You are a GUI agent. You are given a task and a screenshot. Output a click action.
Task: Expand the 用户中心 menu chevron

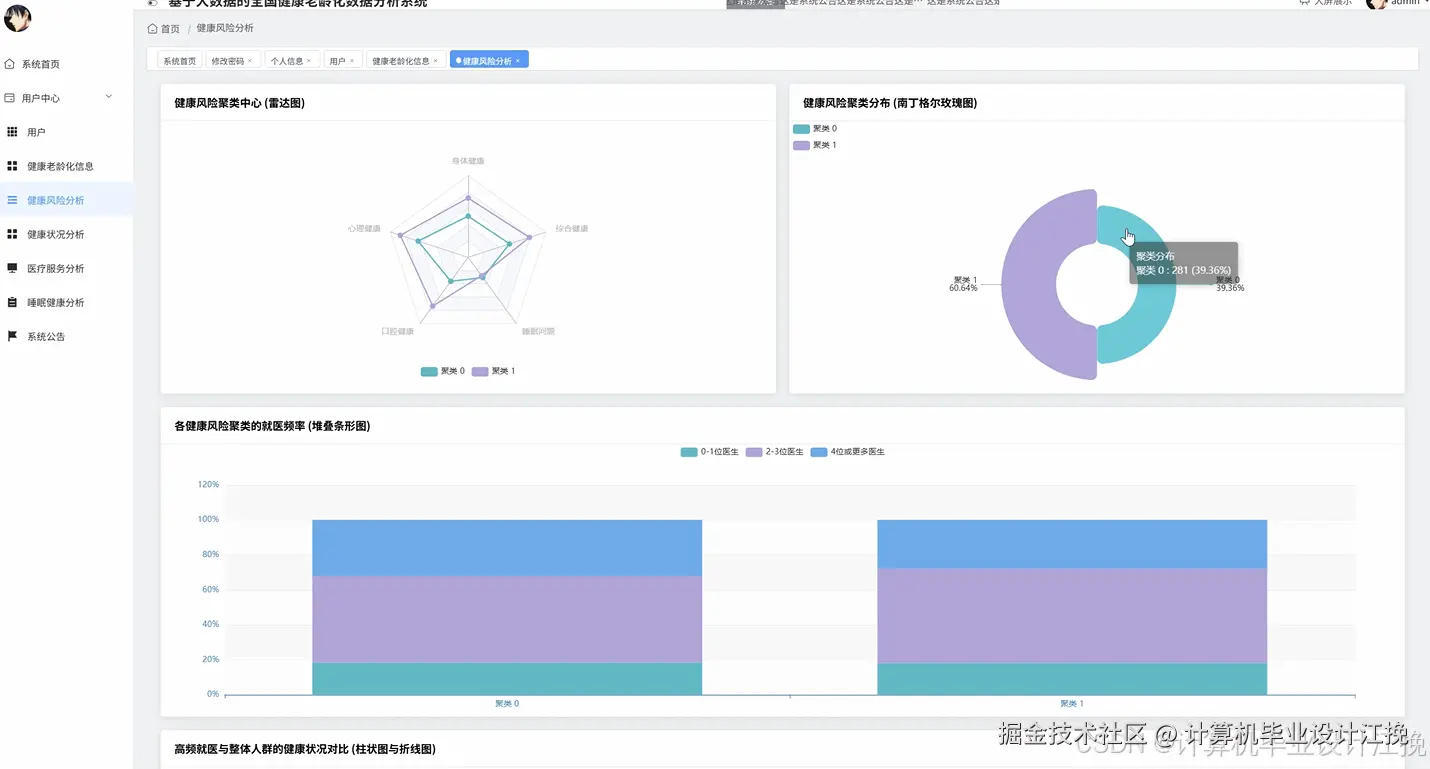click(109, 97)
